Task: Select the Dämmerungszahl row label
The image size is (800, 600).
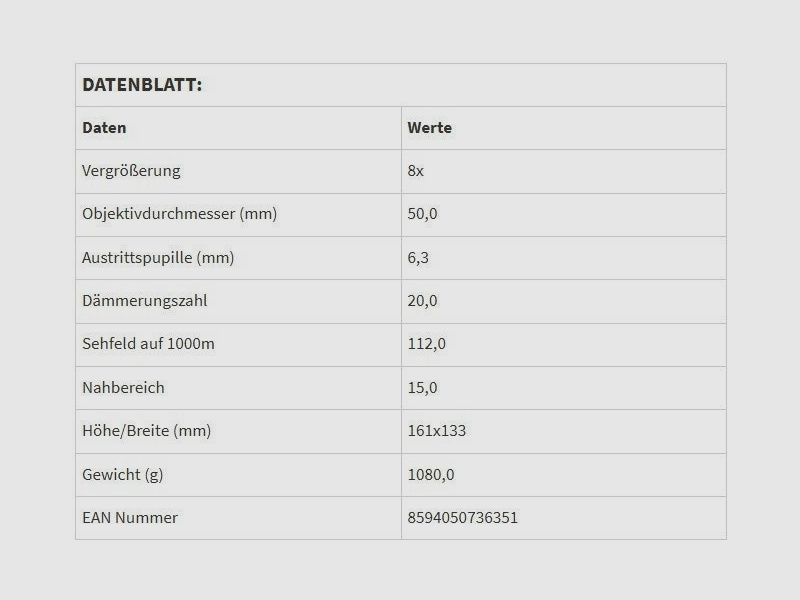Action: [145, 301]
